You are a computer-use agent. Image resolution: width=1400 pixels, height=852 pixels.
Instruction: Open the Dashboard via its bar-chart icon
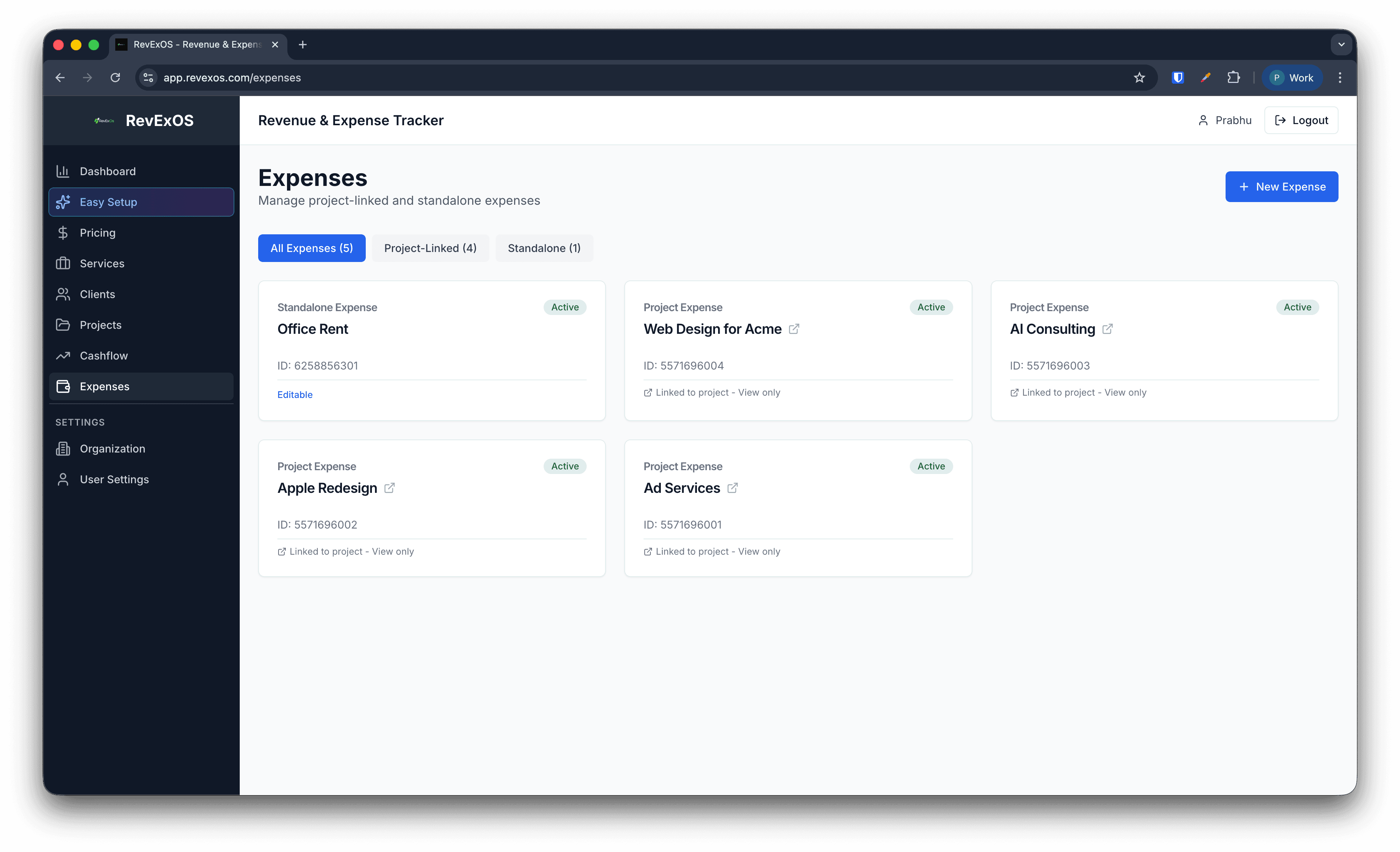pos(63,171)
